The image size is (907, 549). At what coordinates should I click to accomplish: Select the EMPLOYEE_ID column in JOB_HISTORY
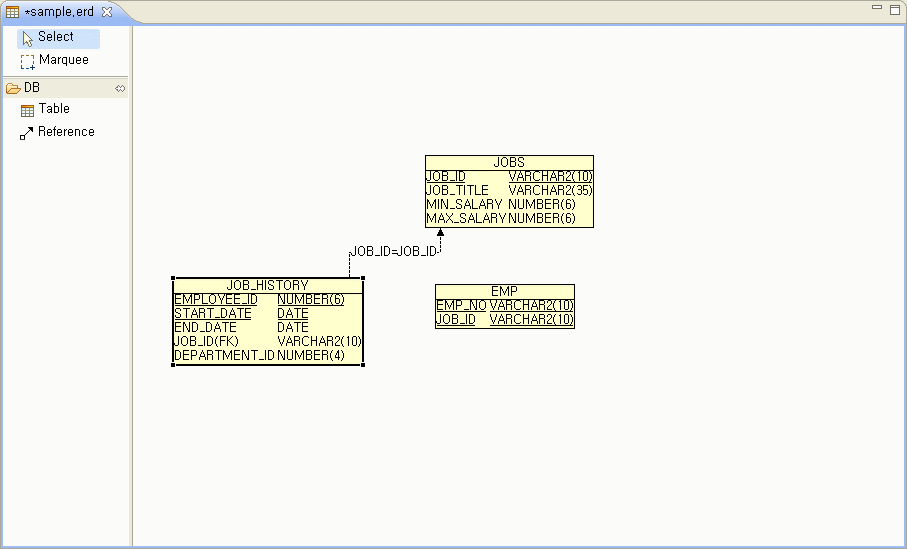216,299
